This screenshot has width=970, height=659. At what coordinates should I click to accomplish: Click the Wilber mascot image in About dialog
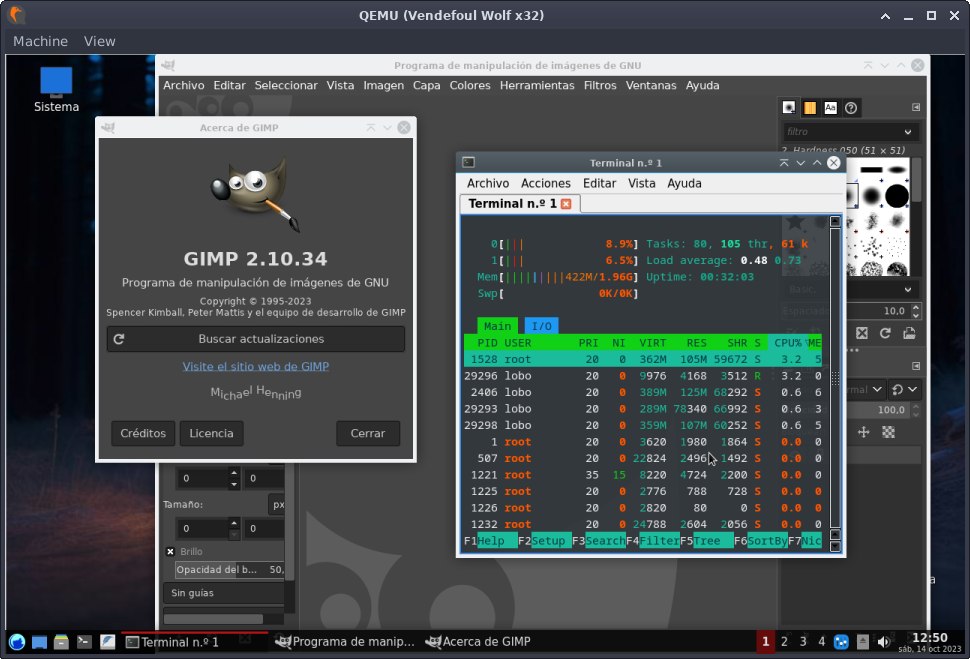coord(255,194)
